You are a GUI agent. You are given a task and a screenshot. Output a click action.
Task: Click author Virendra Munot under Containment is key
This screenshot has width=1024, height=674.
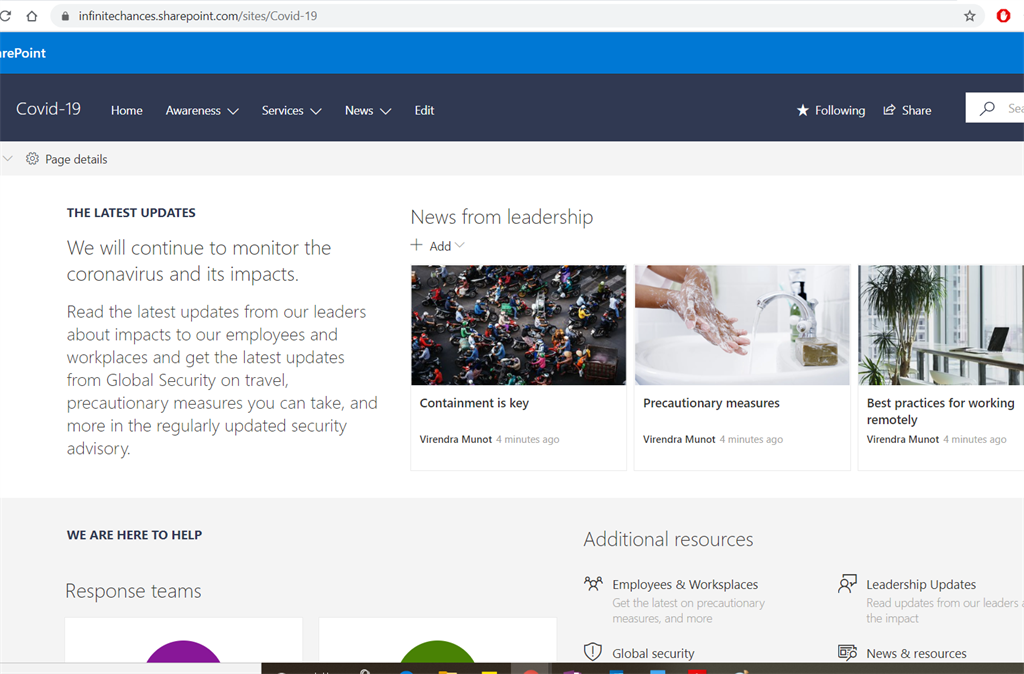456,439
